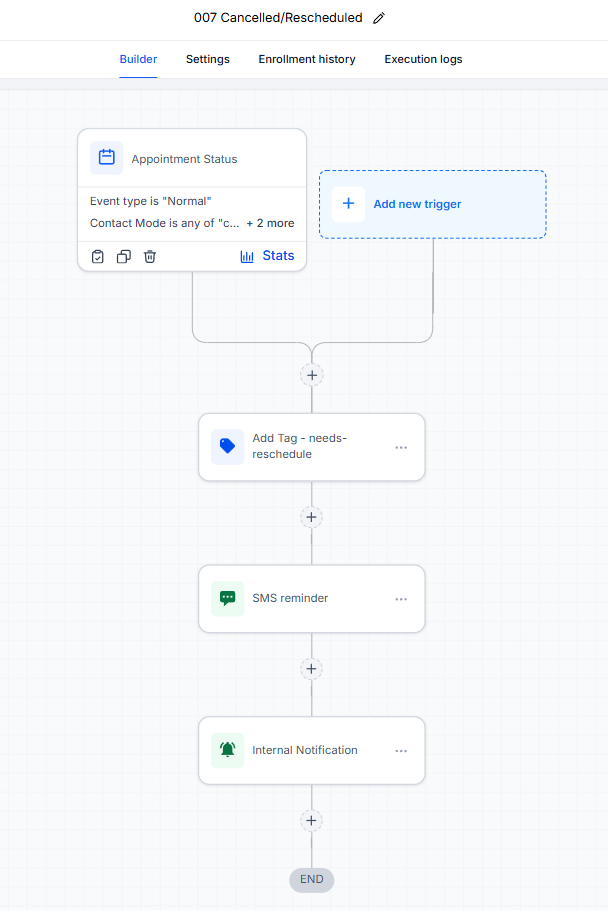Switch to the Settings tab

(x=208, y=59)
